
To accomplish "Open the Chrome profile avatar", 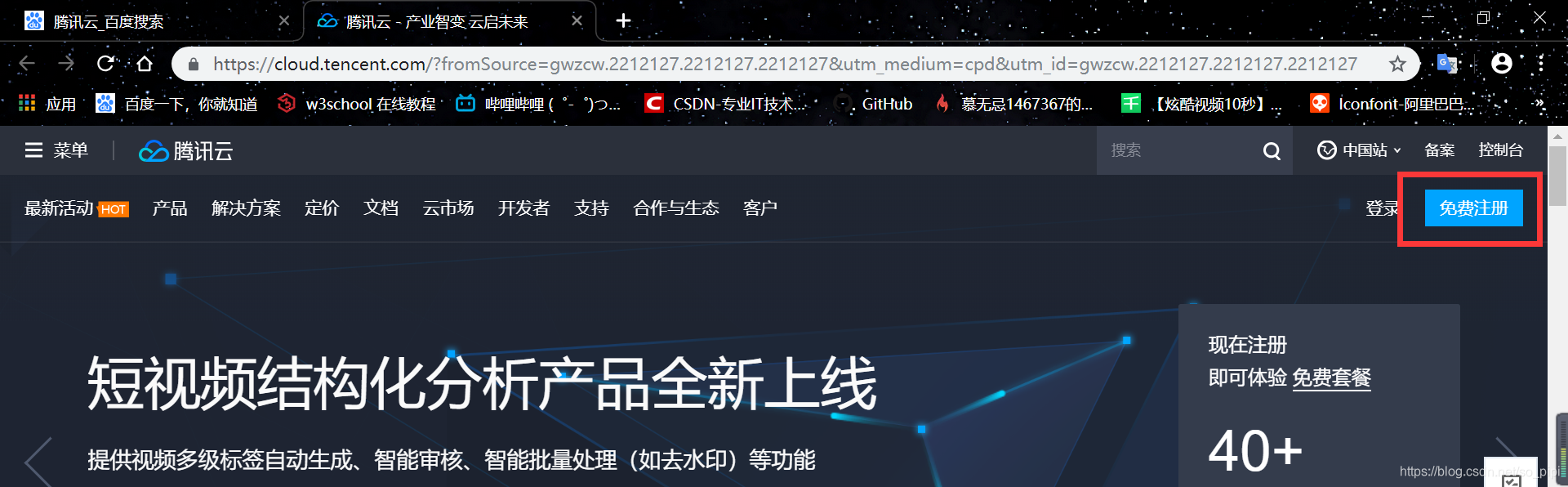I will tap(1501, 64).
